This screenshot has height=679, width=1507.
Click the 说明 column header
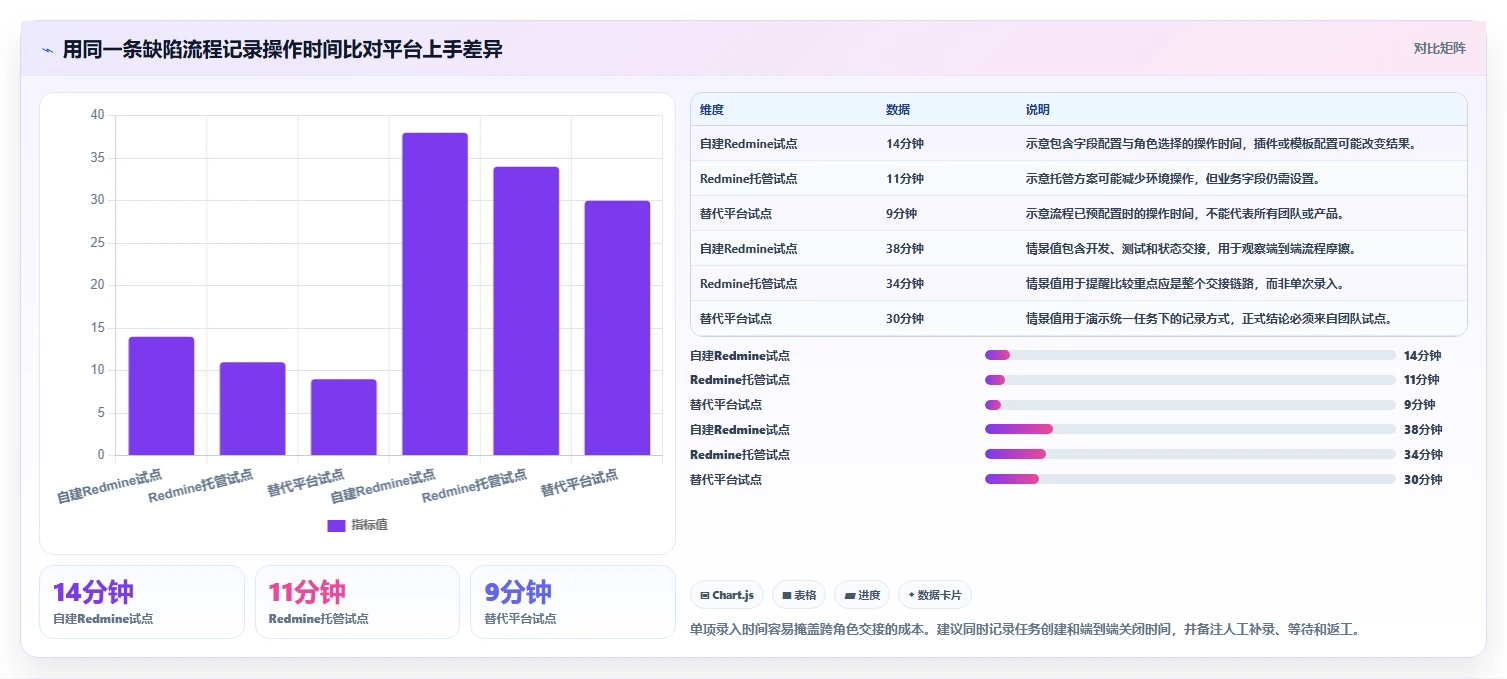pyautogui.click(x=1038, y=110)
